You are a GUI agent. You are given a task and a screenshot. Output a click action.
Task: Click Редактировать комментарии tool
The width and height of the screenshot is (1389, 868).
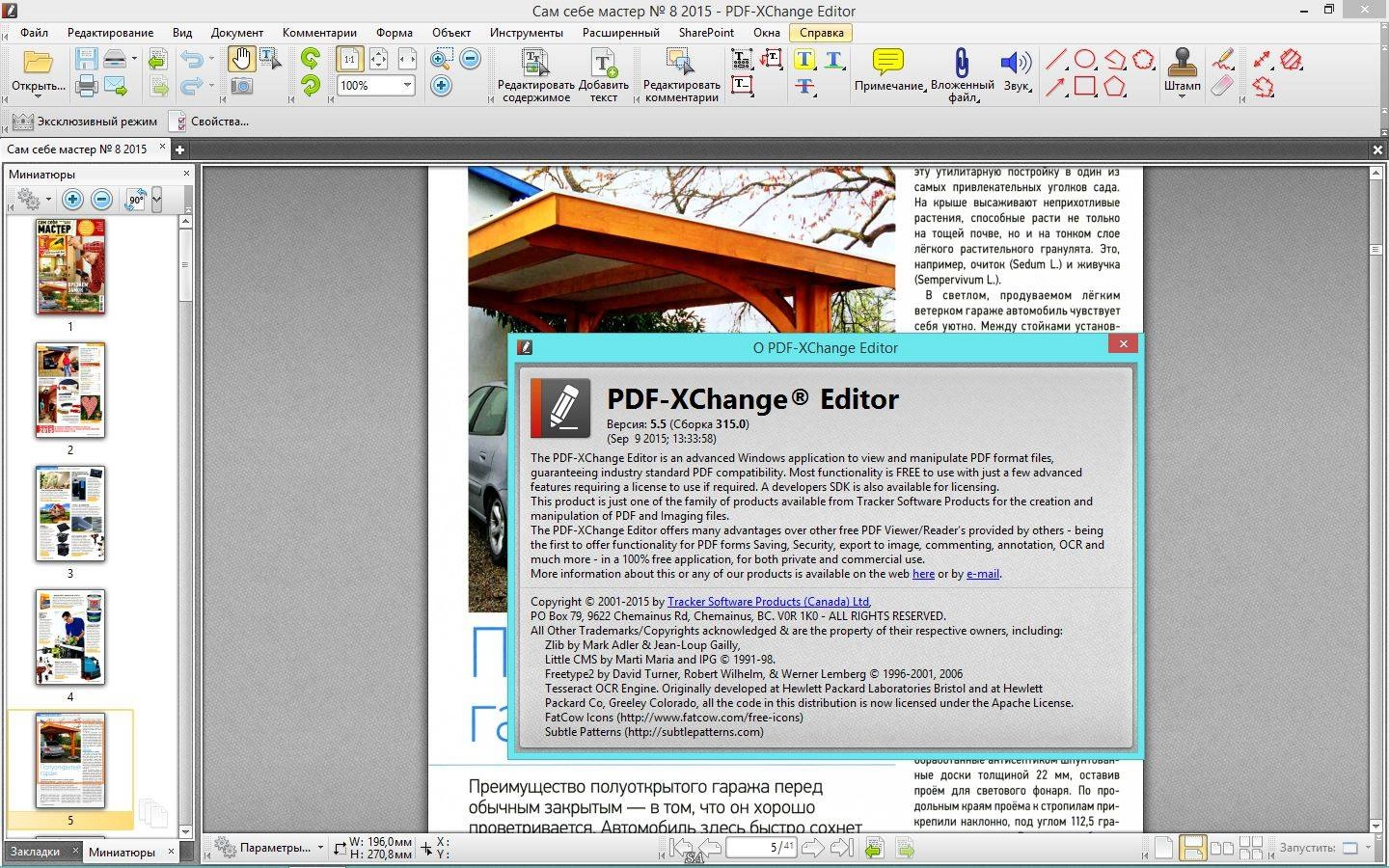tap(681, 75)
